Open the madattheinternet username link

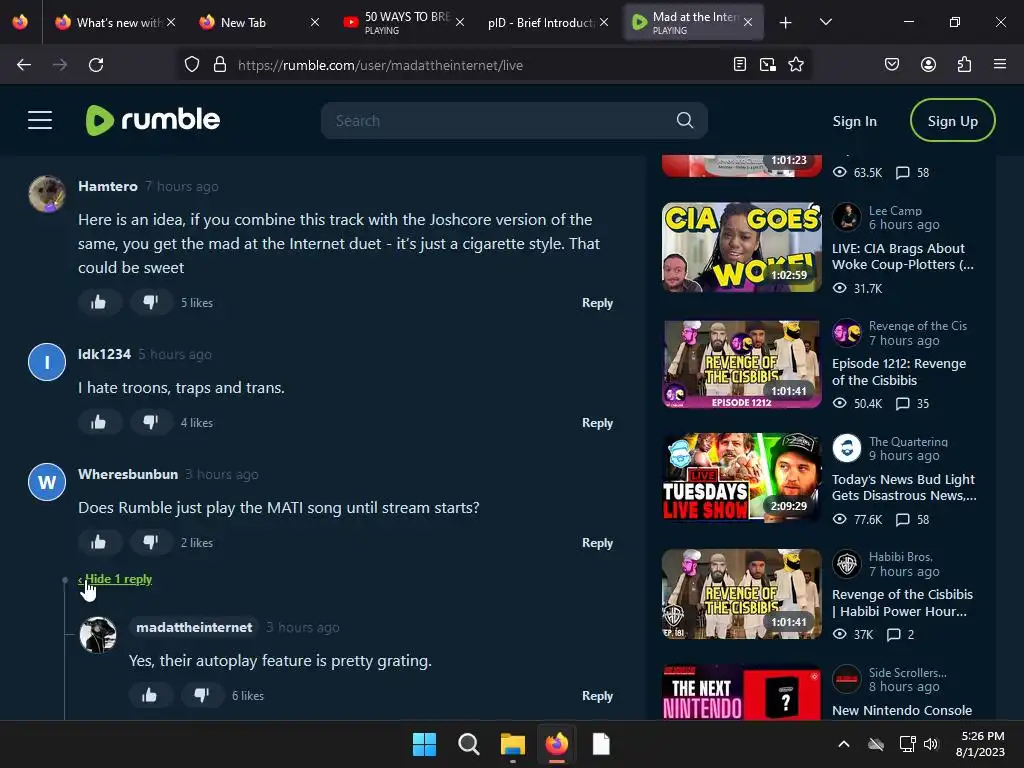[x=194, y=627]
